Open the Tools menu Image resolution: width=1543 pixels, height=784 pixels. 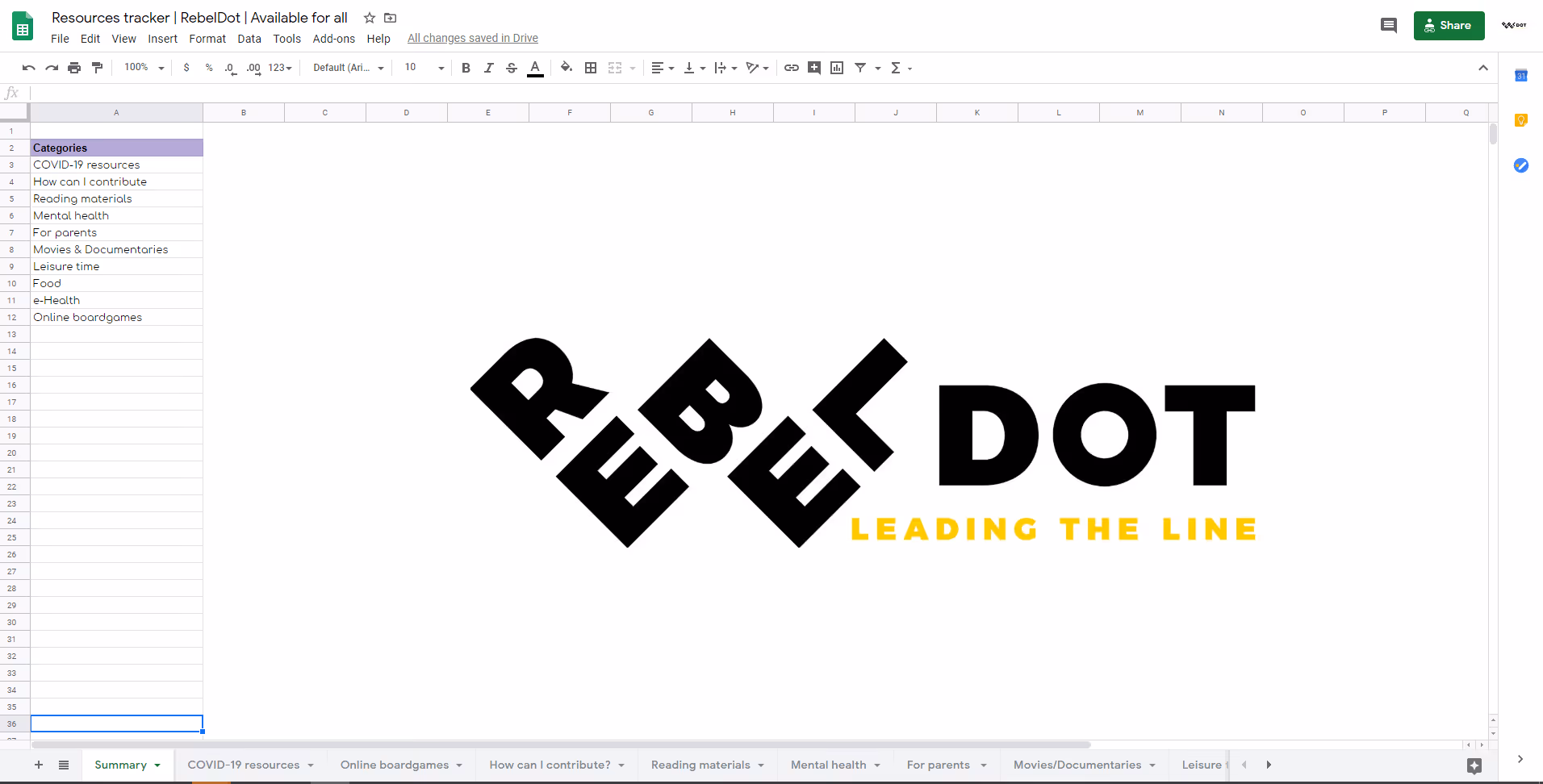coord(286,39)
